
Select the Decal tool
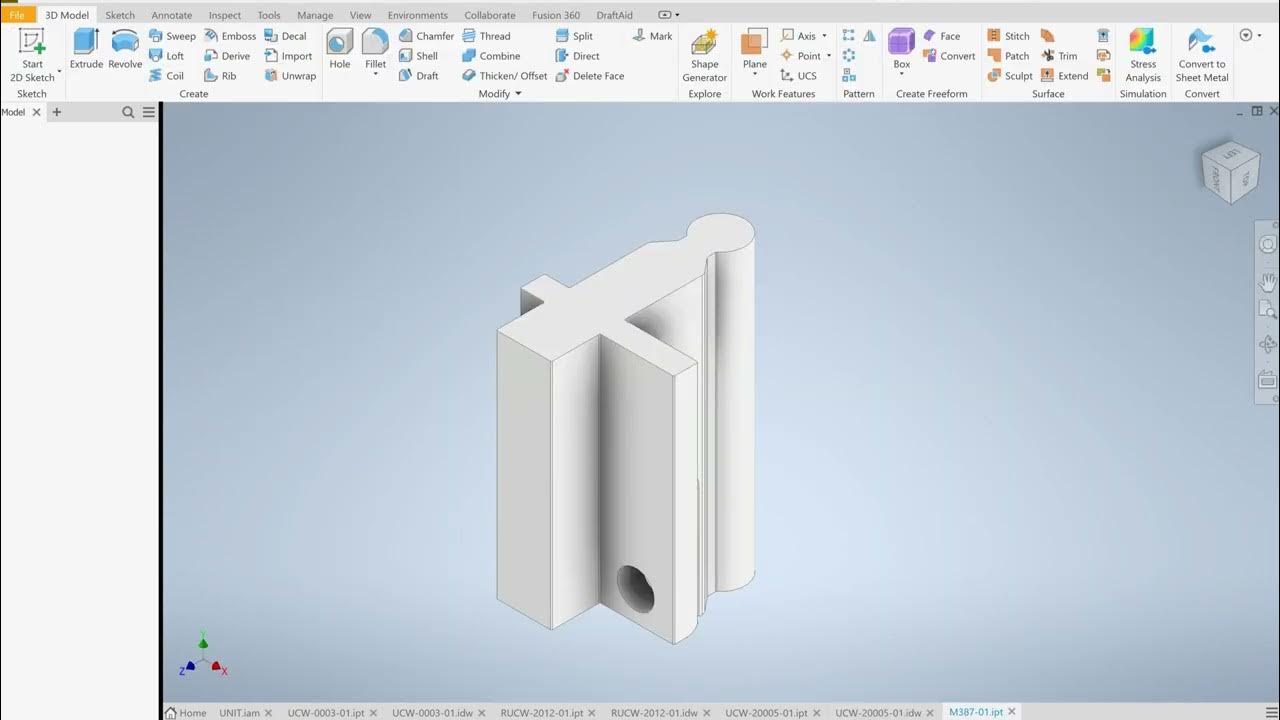(x=285, y=36)
